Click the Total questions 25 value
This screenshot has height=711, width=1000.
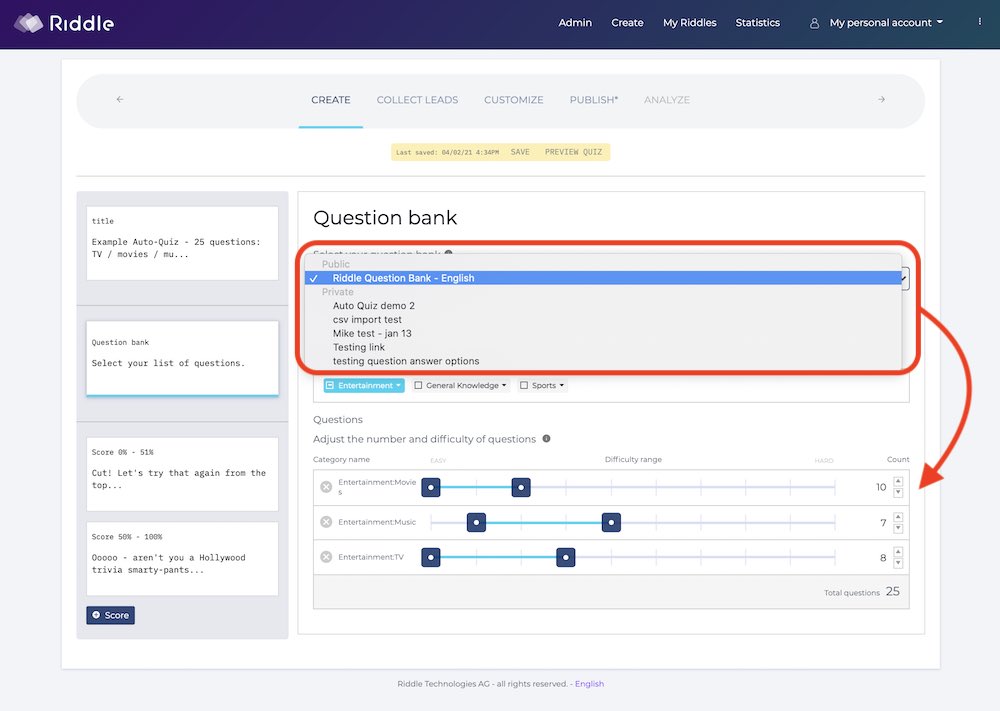pos(892,591)
